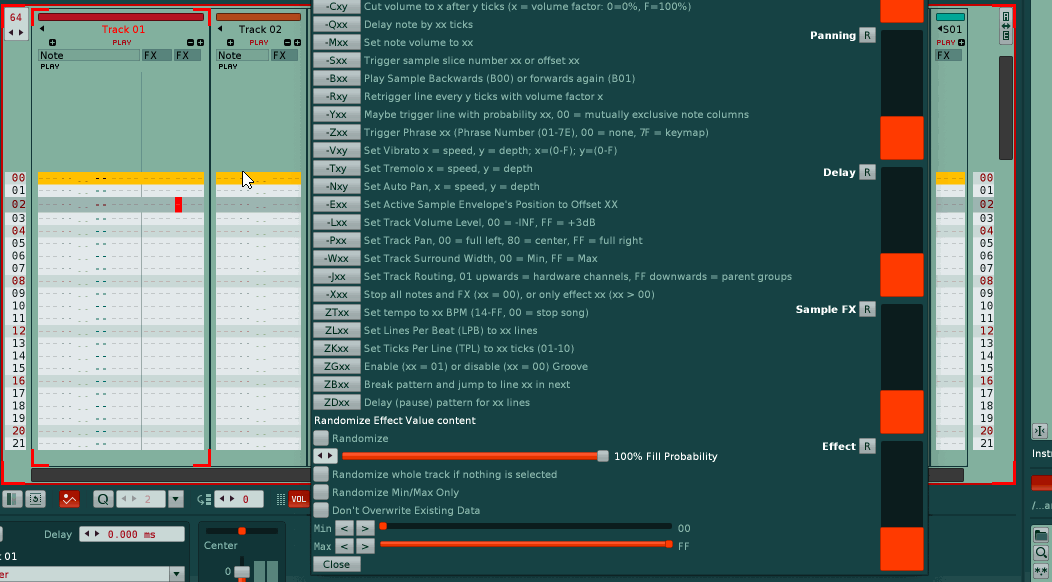The width and height of the screenshot is (1052, 582).
Task: Click the Quantize 'Q' button
Action: [103, 499]
